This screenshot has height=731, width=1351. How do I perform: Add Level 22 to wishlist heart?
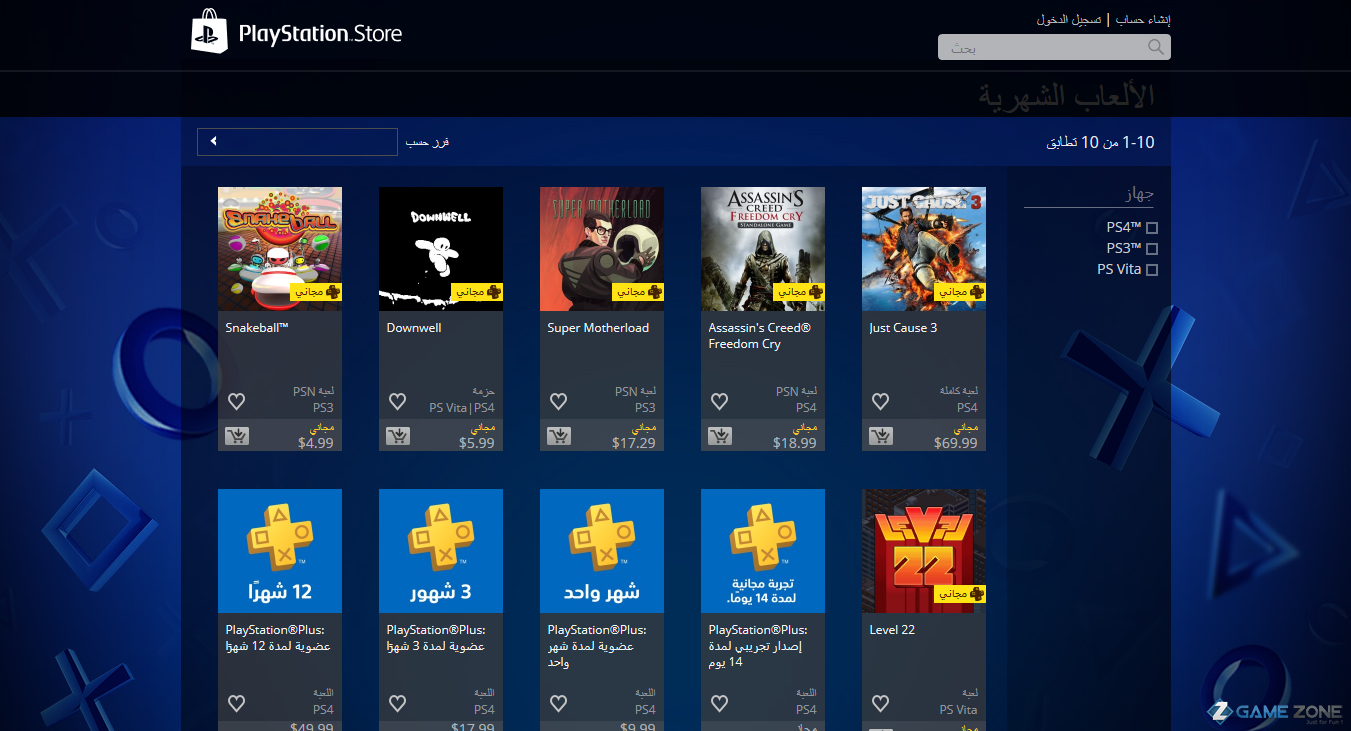880,704
